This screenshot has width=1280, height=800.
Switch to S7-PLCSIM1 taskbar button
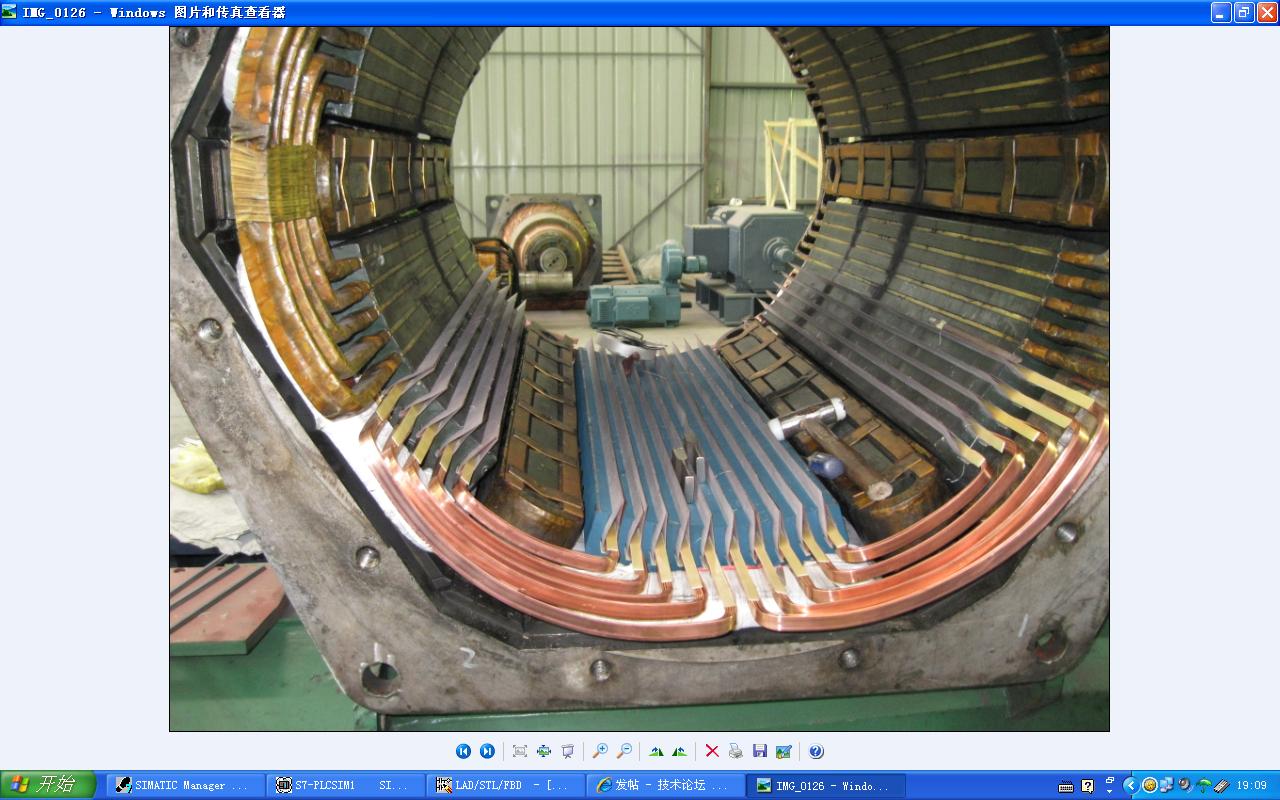(x=346, y=785)
